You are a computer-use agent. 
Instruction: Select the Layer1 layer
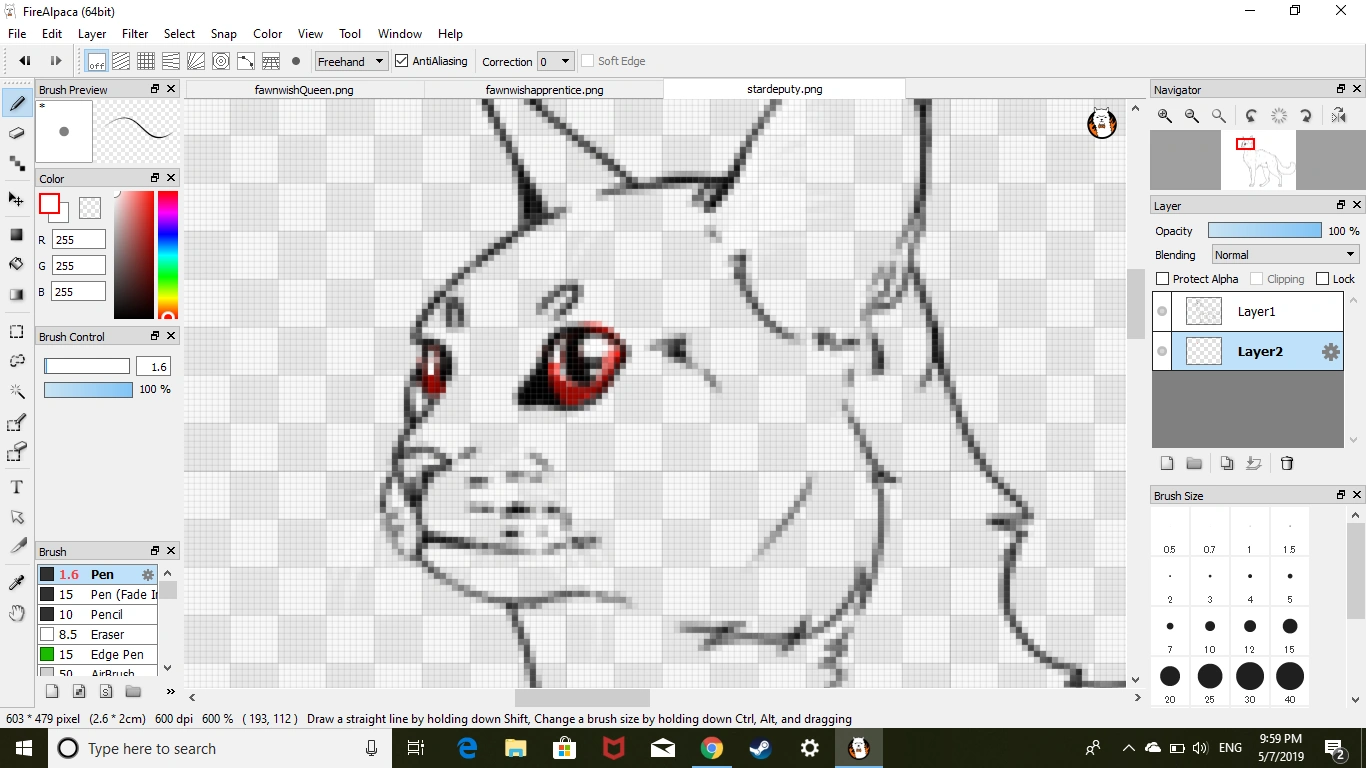click(x=1248, y=312)
